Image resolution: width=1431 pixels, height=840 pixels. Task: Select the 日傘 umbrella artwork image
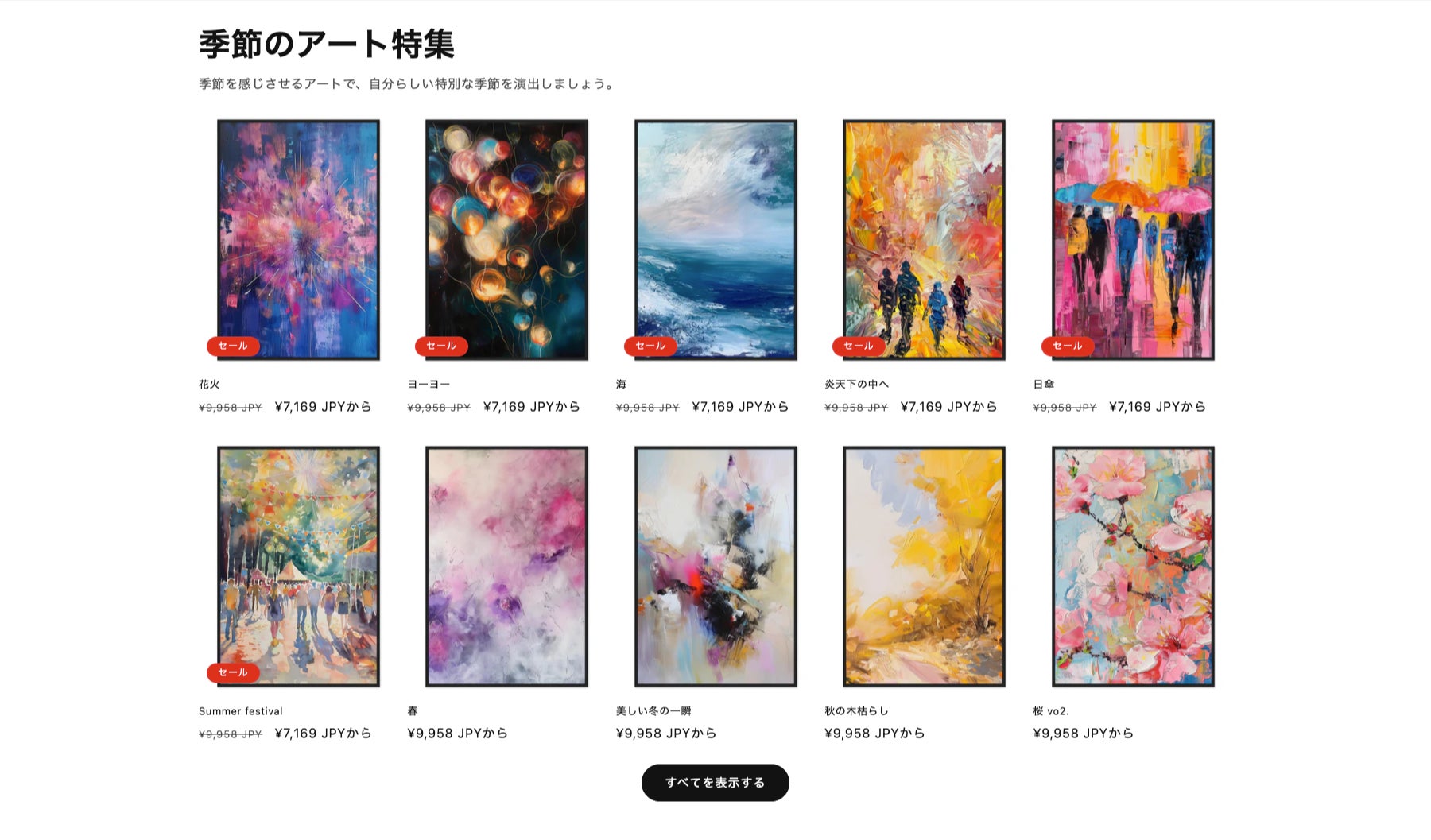coord(1133,240)
